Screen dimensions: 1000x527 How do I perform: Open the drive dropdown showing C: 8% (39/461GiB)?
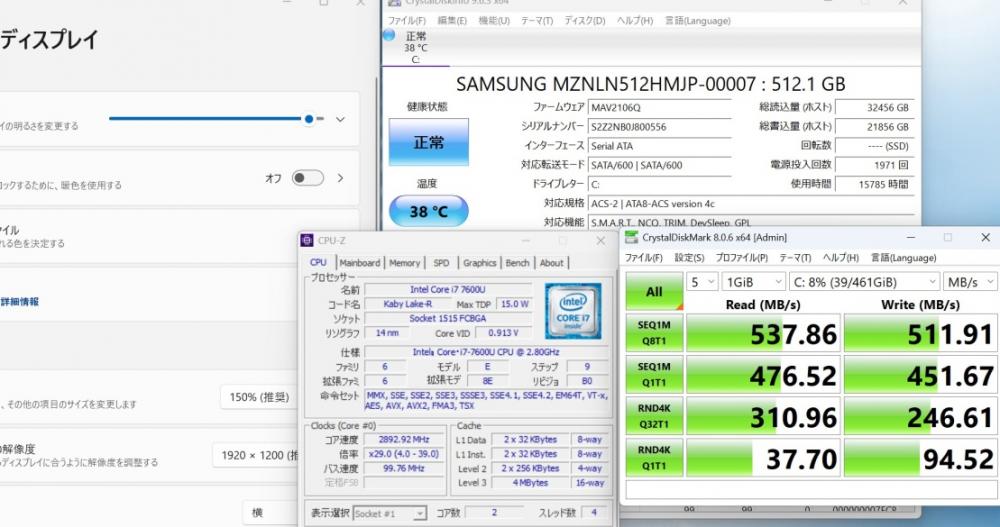click(x=864, y=282)
